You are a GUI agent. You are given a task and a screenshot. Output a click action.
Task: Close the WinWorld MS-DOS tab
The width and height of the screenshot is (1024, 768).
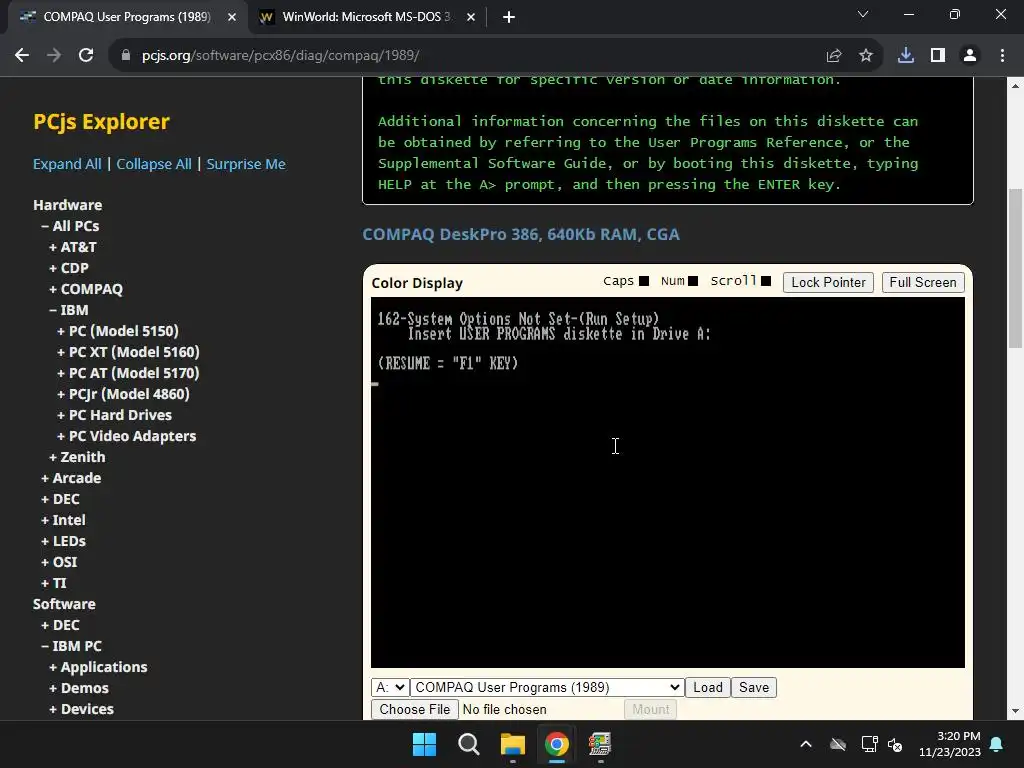coord(471,17)
